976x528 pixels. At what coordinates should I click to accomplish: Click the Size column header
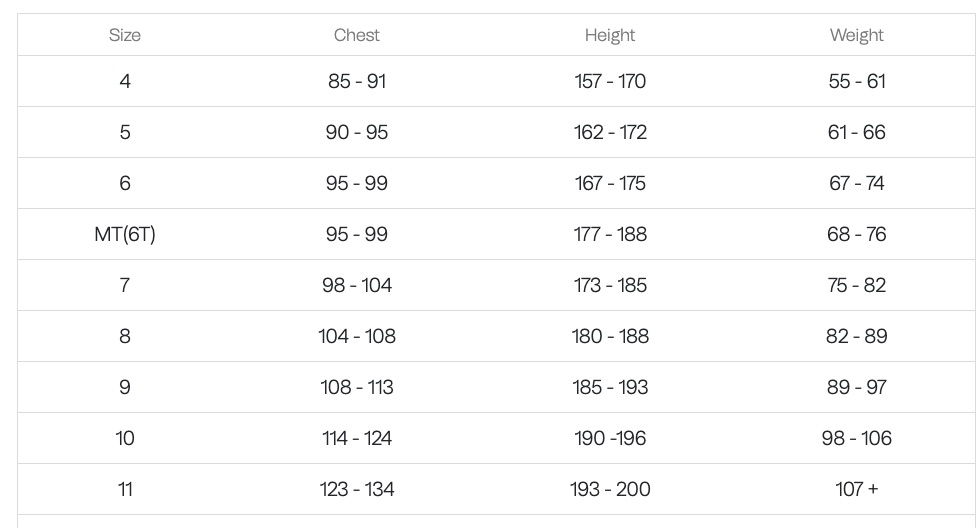(x=125, y=35)
